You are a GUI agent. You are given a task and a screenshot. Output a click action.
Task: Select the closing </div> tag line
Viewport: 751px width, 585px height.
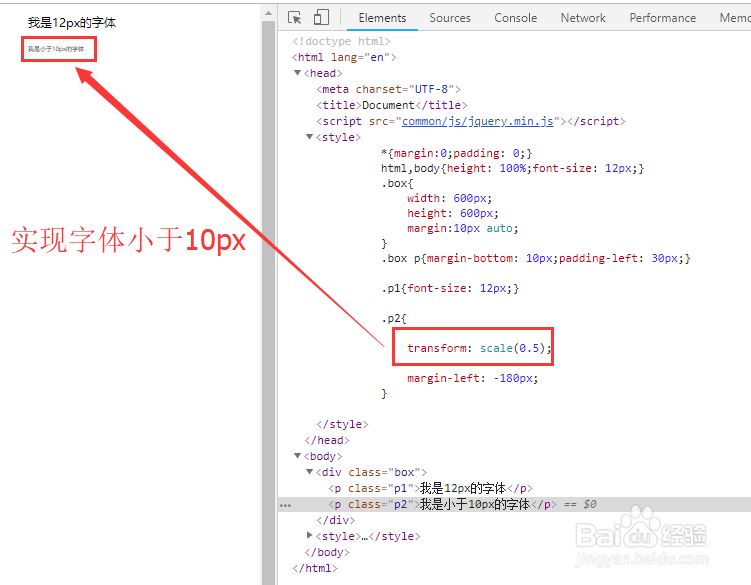pyautogui.click(x=335, y=520)
